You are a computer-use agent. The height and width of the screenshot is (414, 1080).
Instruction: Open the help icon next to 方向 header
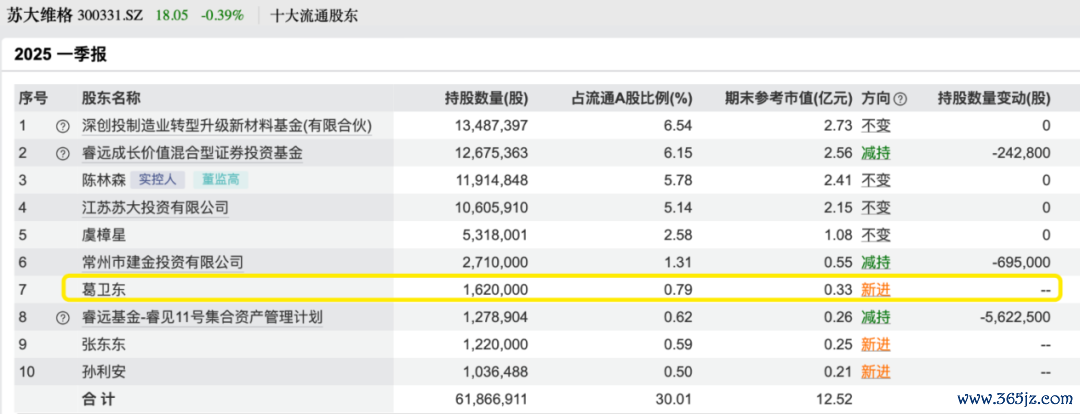[x=900, y=99]
